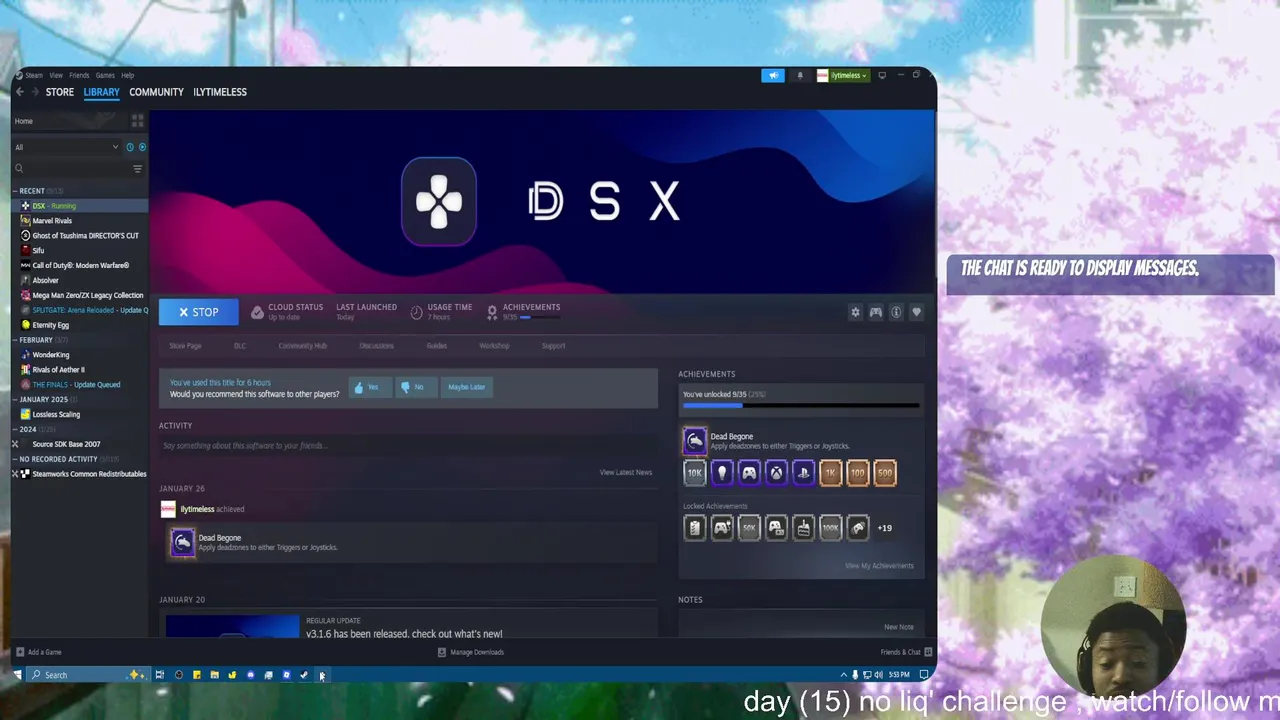Open Manage Downloads
This screenshot has height=720, width=1280.
click(x=470, y=652)
